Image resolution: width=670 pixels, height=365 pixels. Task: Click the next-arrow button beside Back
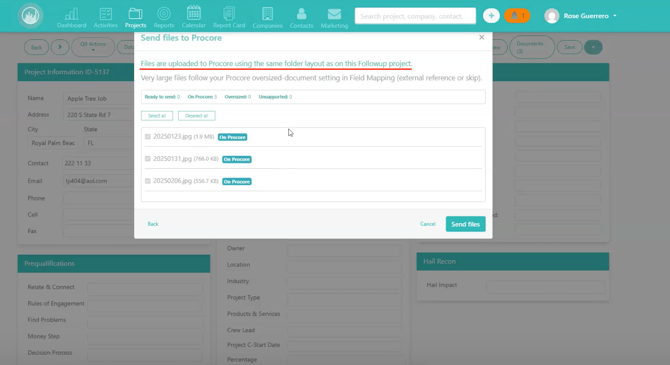pos(60,47)
